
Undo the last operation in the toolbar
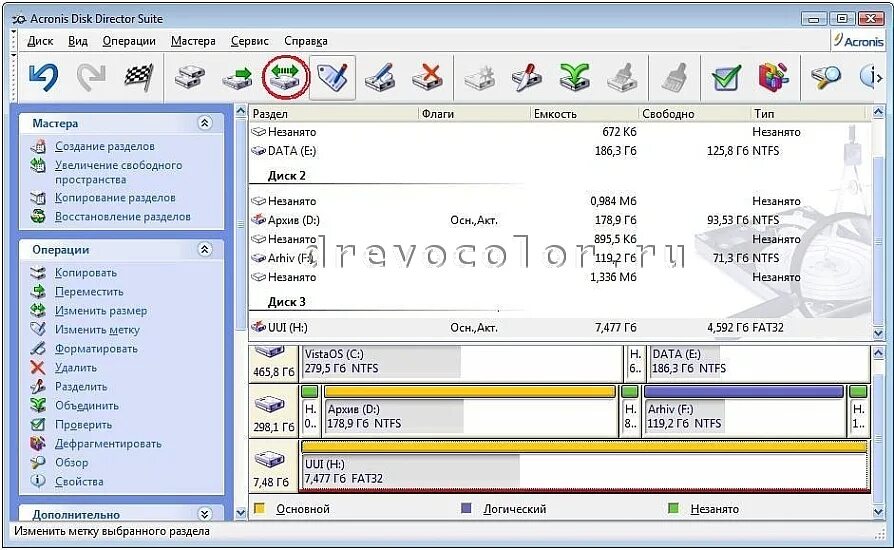(x=44, y=76)
